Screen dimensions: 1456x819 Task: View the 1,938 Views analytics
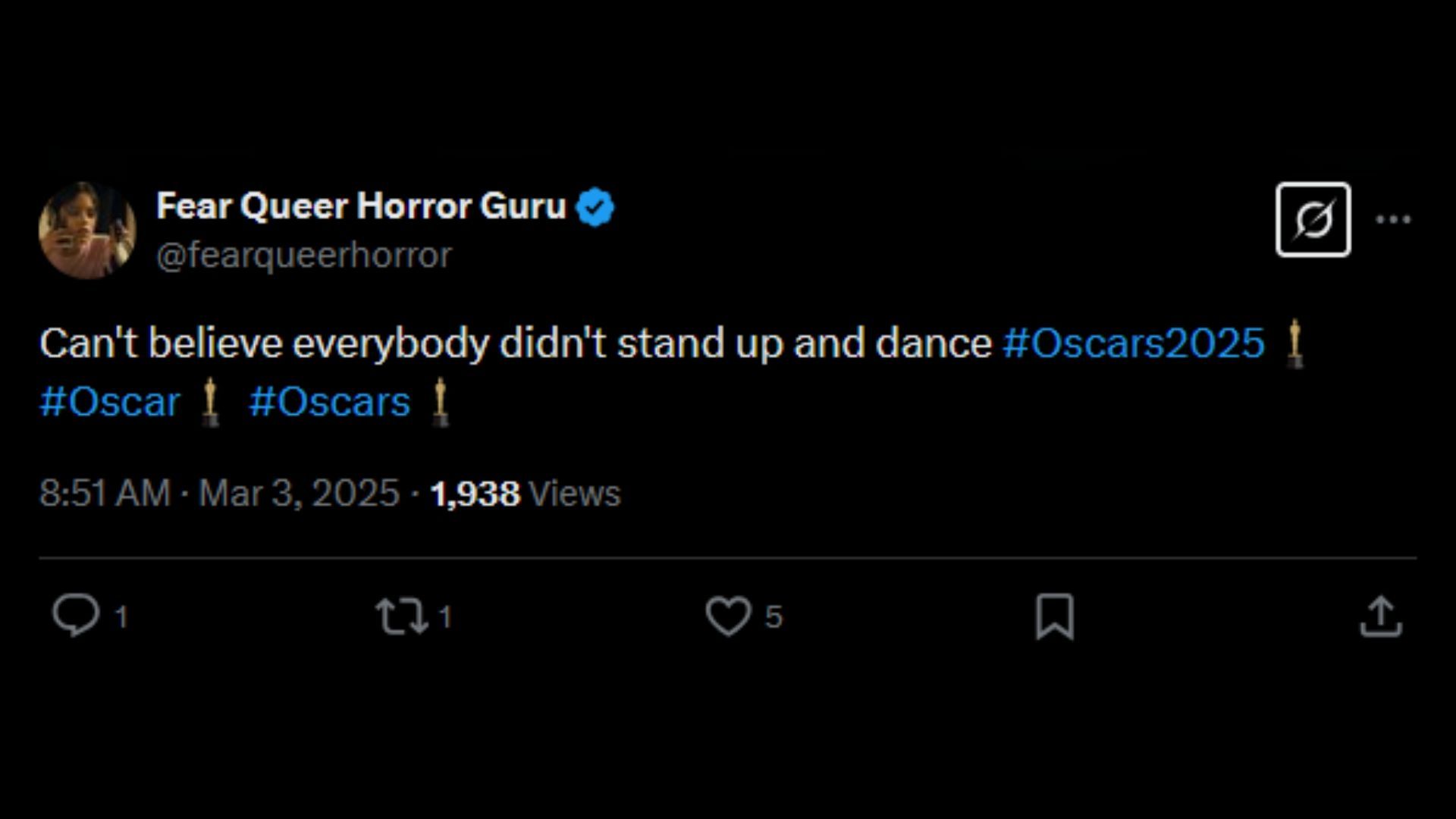(525, 494)
